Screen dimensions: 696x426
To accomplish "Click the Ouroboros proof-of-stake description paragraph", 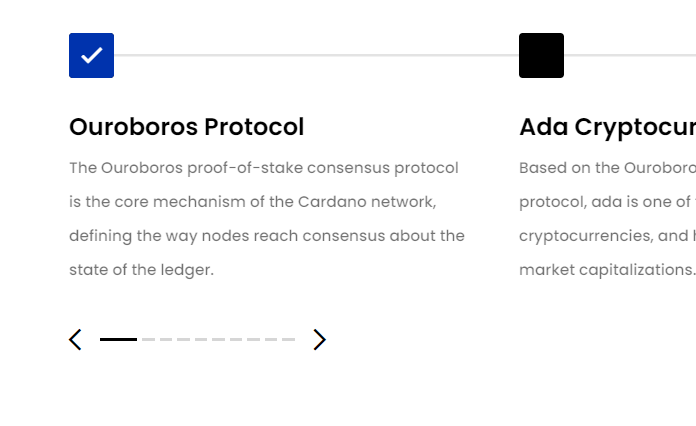I will tap(267, 219).
